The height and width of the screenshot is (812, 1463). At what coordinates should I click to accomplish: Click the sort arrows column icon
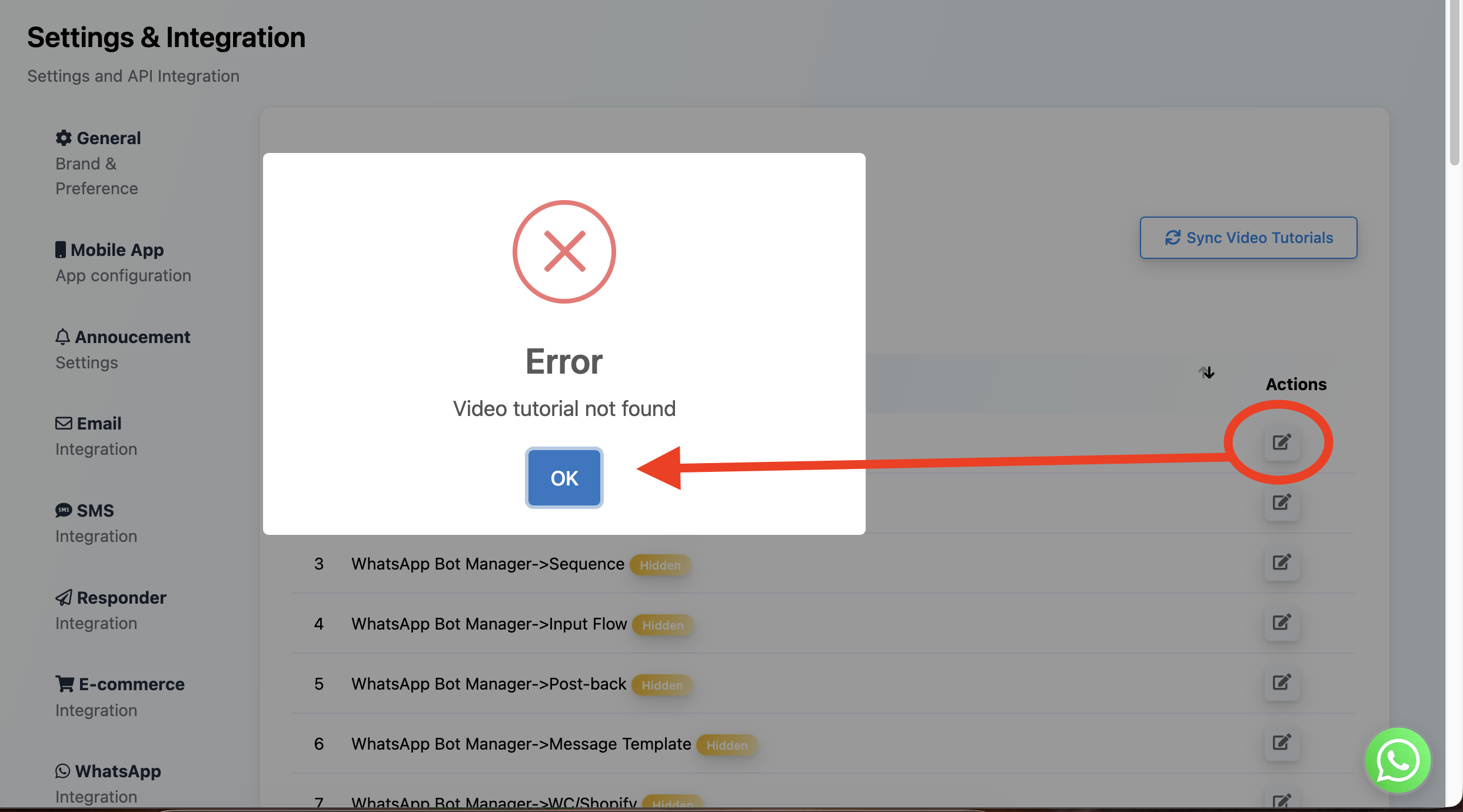(1206, 372)
